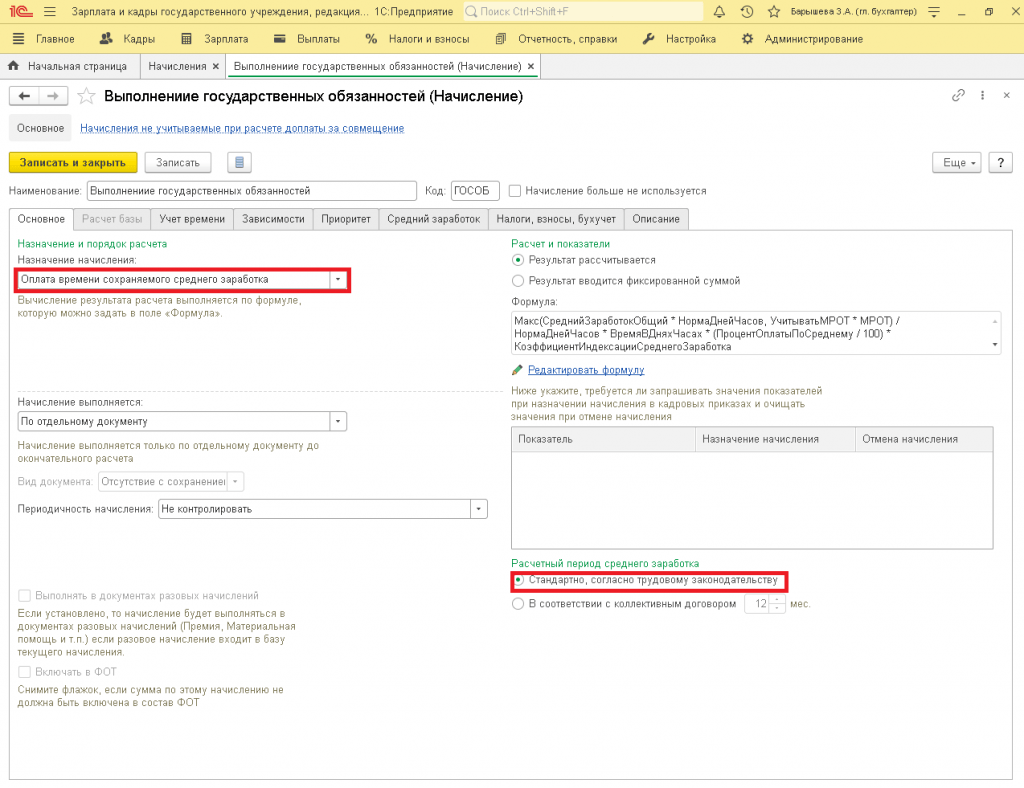The height and width of the screenshot is (788, 1024).
Task: Open help question mark button
Action: (999, 162)
